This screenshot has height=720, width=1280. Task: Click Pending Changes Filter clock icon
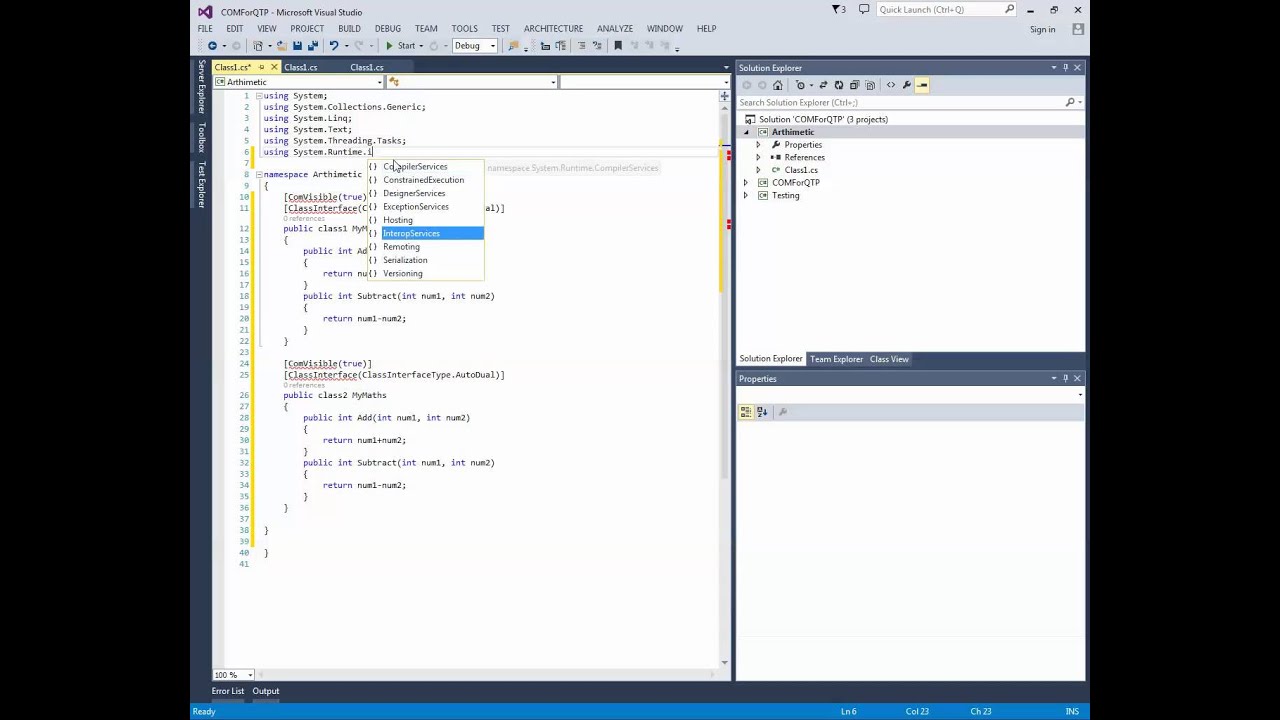[x=800, y=85]
